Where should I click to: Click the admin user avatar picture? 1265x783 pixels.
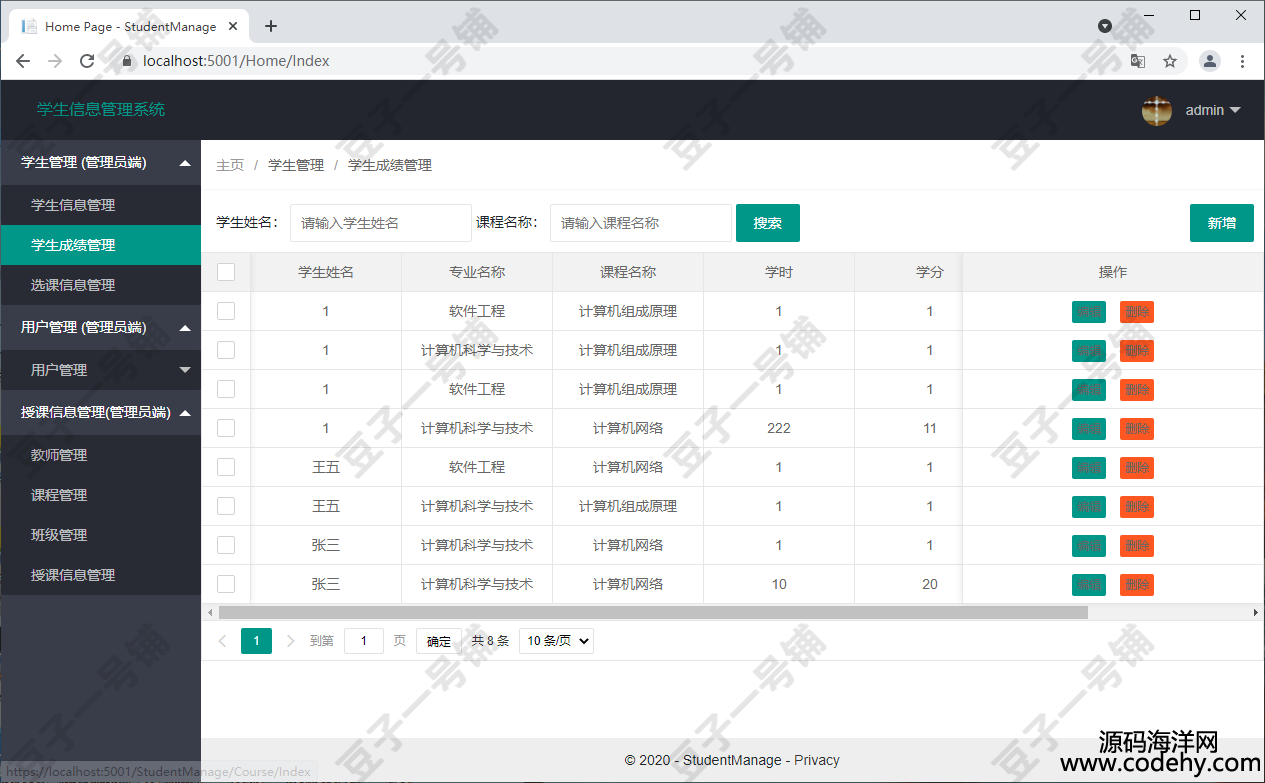[x=1157, y=111]
